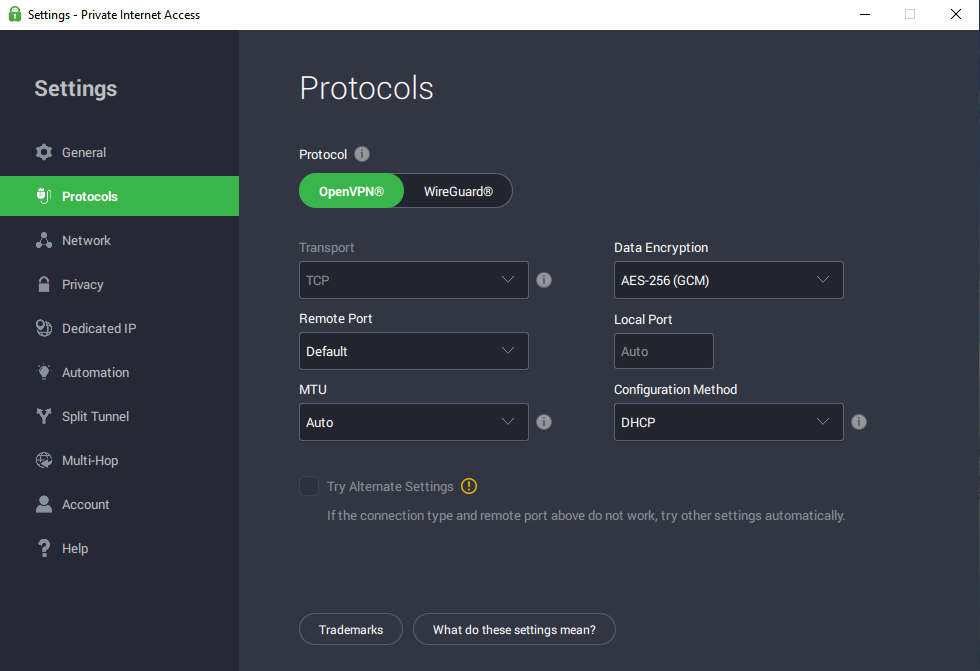Image resolution: width=980 pixels, height=671 pixels.
Task: Click the "MTU" label text
Action: (313, 389)
